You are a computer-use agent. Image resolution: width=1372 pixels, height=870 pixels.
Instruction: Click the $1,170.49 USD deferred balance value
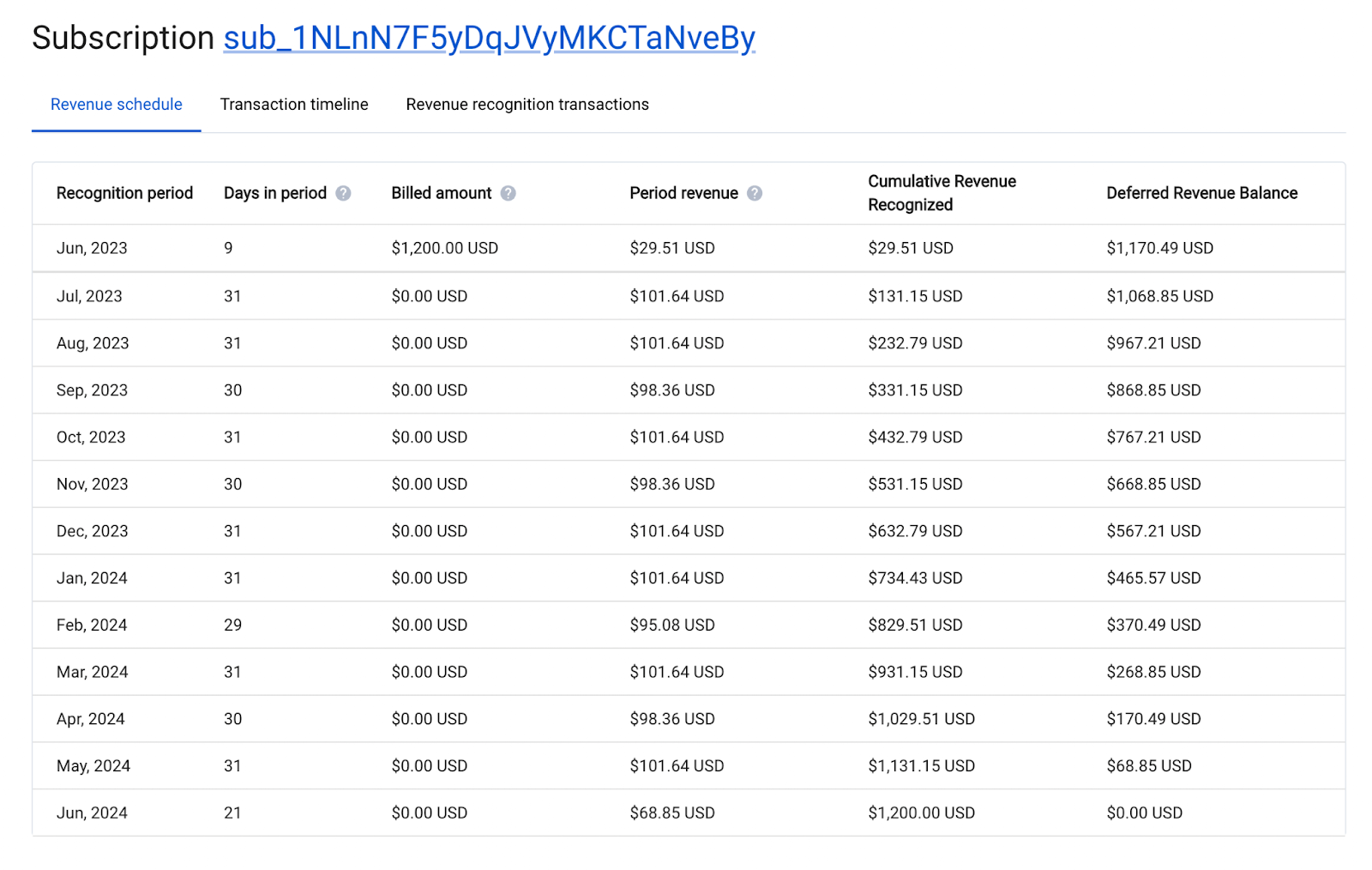click(1158, 248)
